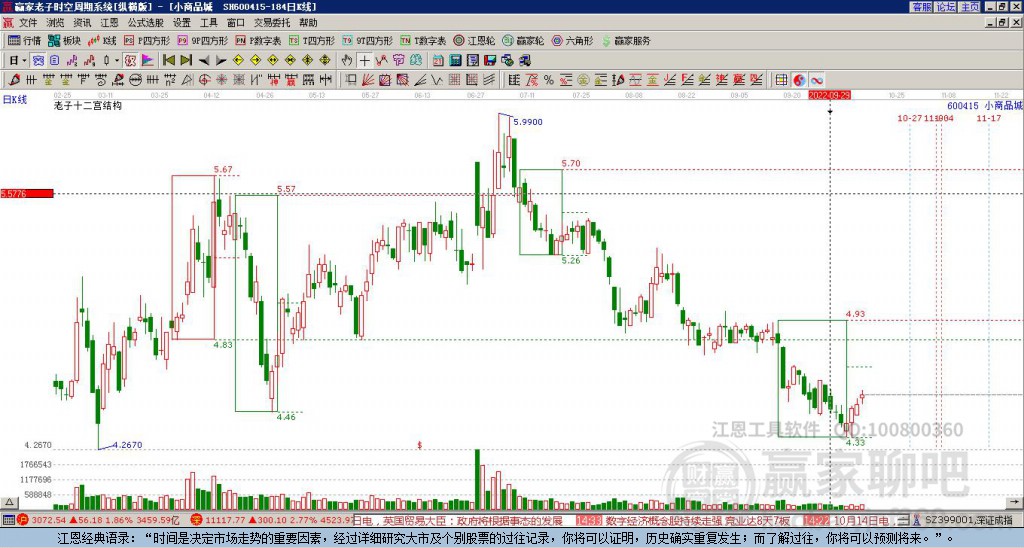Click the 客服 button
The width and height of the screenshot is (1024, 548).
click(x=921, y=7)
